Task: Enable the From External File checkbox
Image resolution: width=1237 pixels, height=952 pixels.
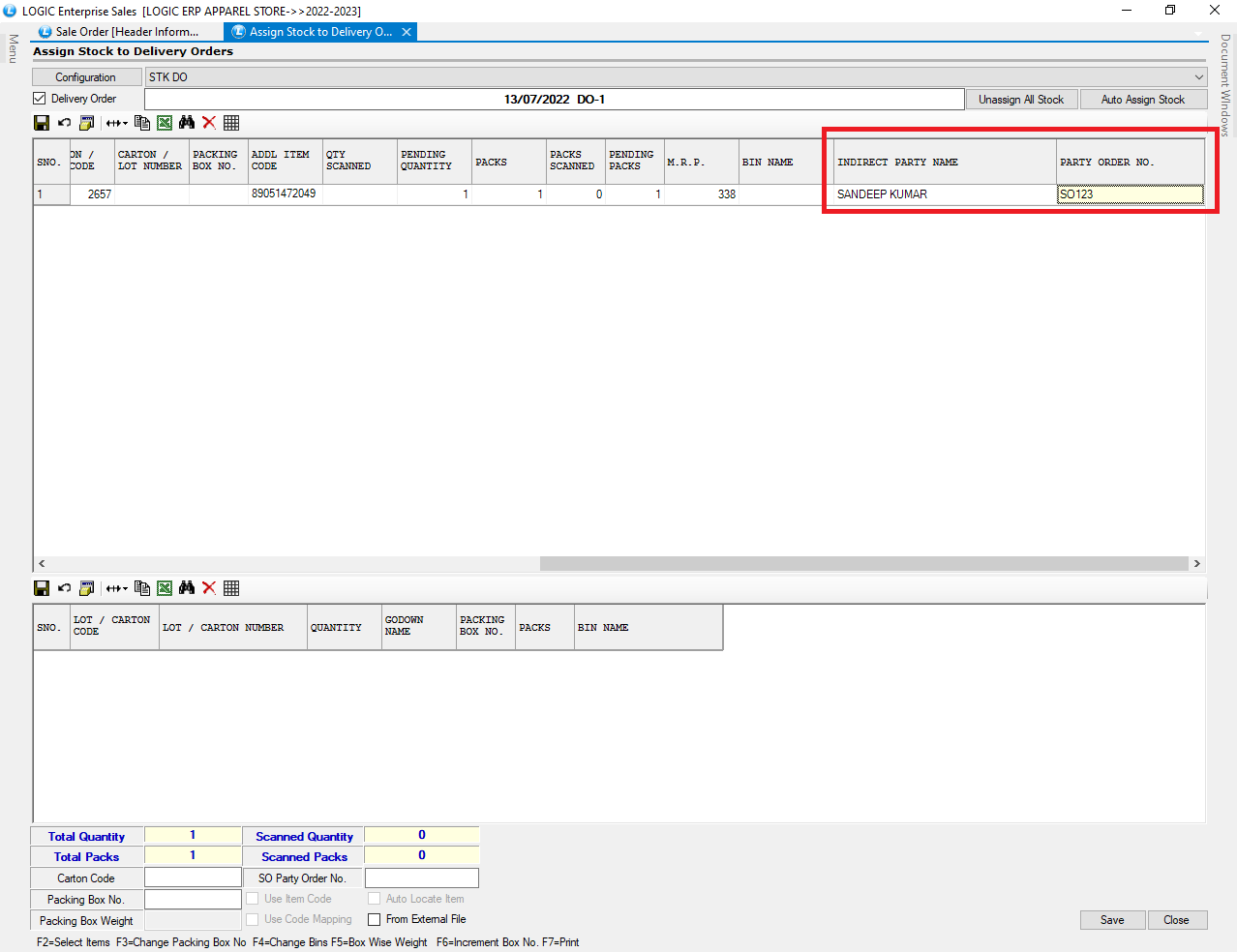Action: 374,920
